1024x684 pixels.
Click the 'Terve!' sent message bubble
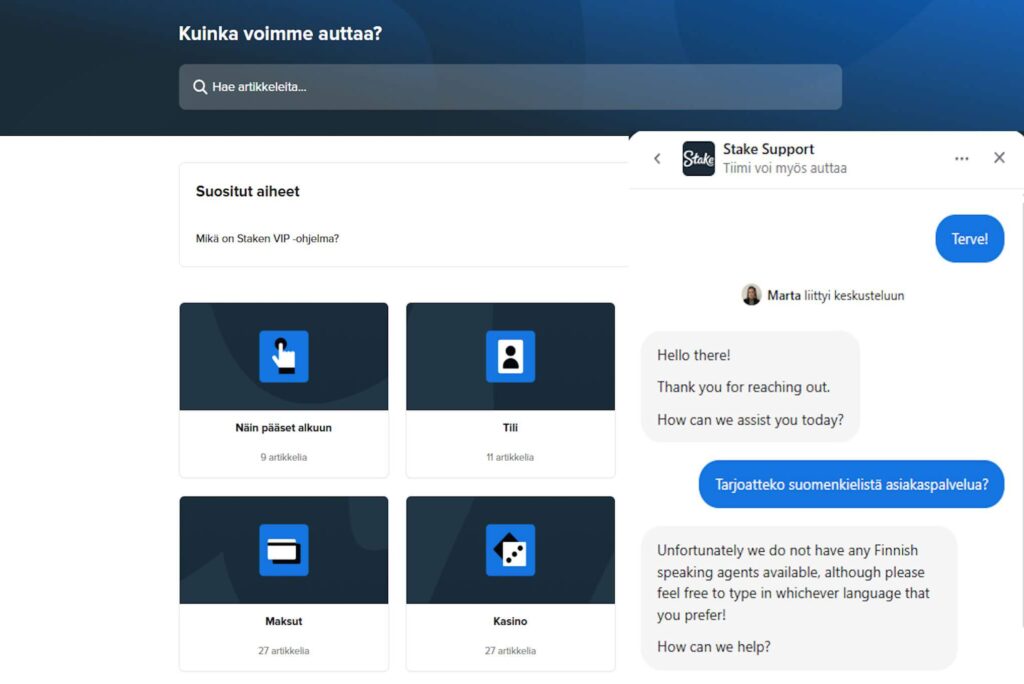point(969,239)
